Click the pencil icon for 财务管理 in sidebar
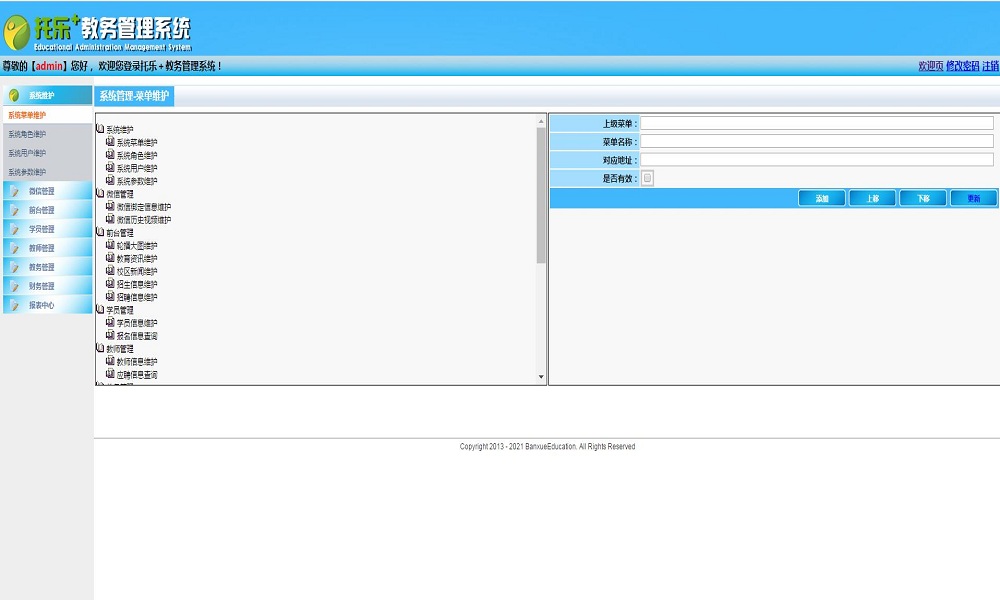The width and height of the screenshot is (1000, 600). pos(14,286)
